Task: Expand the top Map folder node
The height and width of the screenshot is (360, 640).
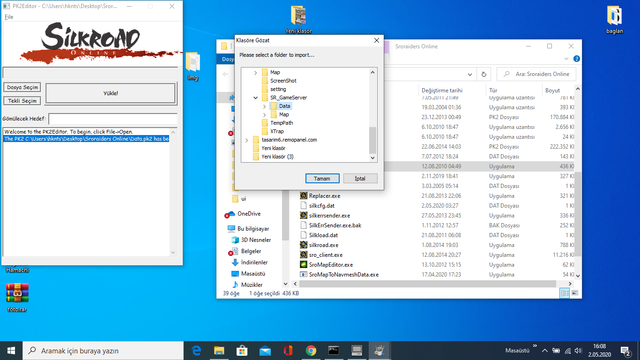Action: (x=256, y=72)
